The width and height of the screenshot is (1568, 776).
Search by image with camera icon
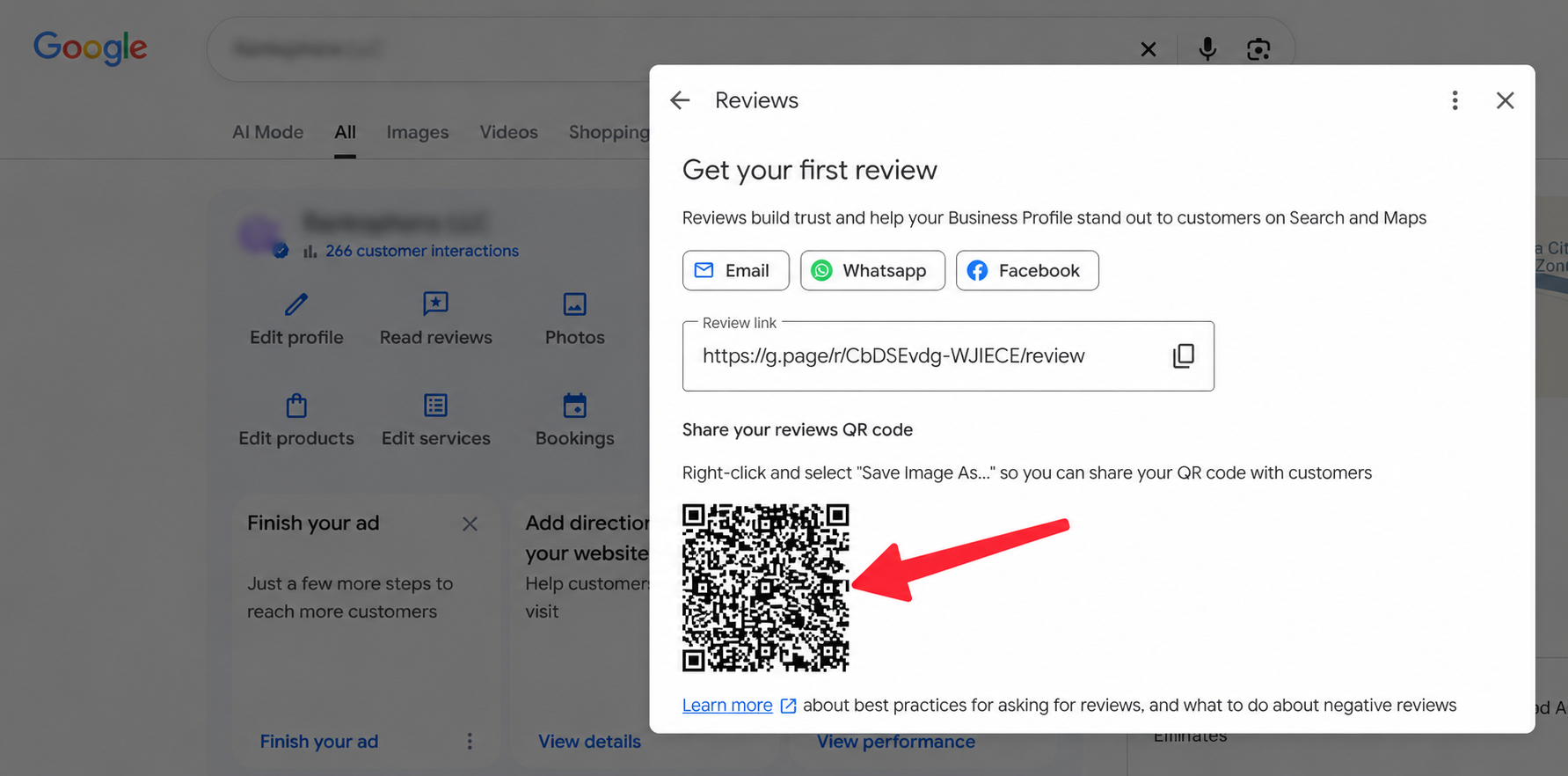coord(1258,49)
